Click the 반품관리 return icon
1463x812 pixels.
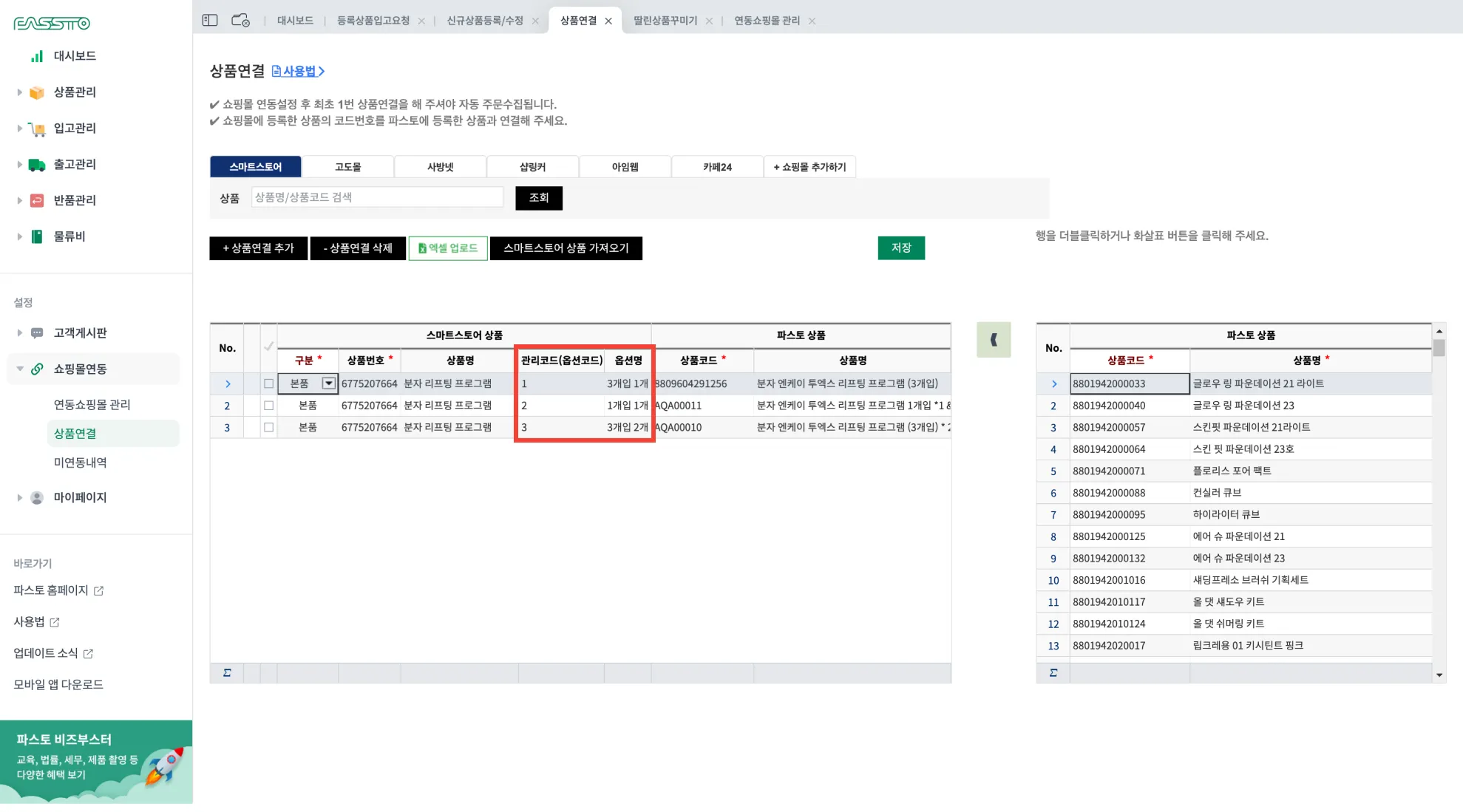[36, 201]
